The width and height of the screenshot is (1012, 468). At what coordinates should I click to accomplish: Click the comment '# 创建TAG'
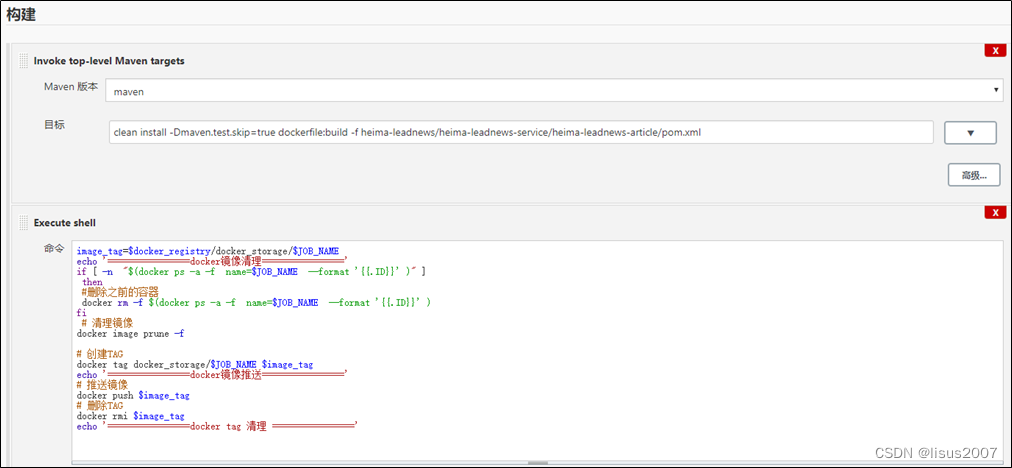point(99,354)
